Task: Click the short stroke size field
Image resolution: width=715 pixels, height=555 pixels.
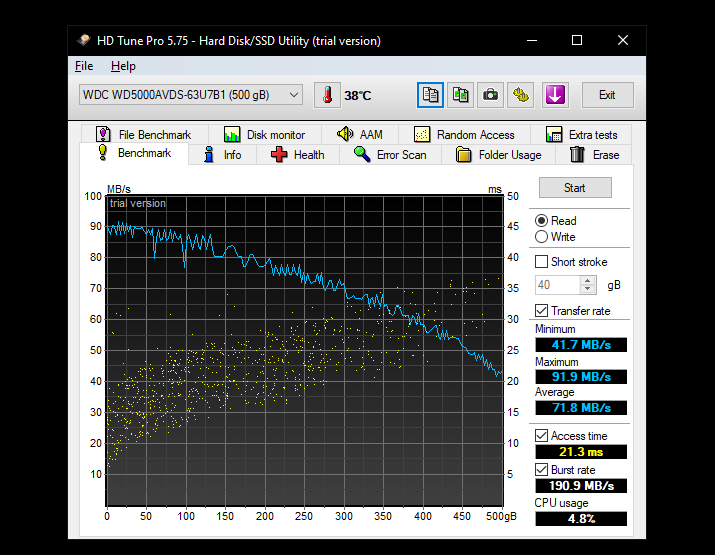Action: pyautogui.click(x=558, y=285)
